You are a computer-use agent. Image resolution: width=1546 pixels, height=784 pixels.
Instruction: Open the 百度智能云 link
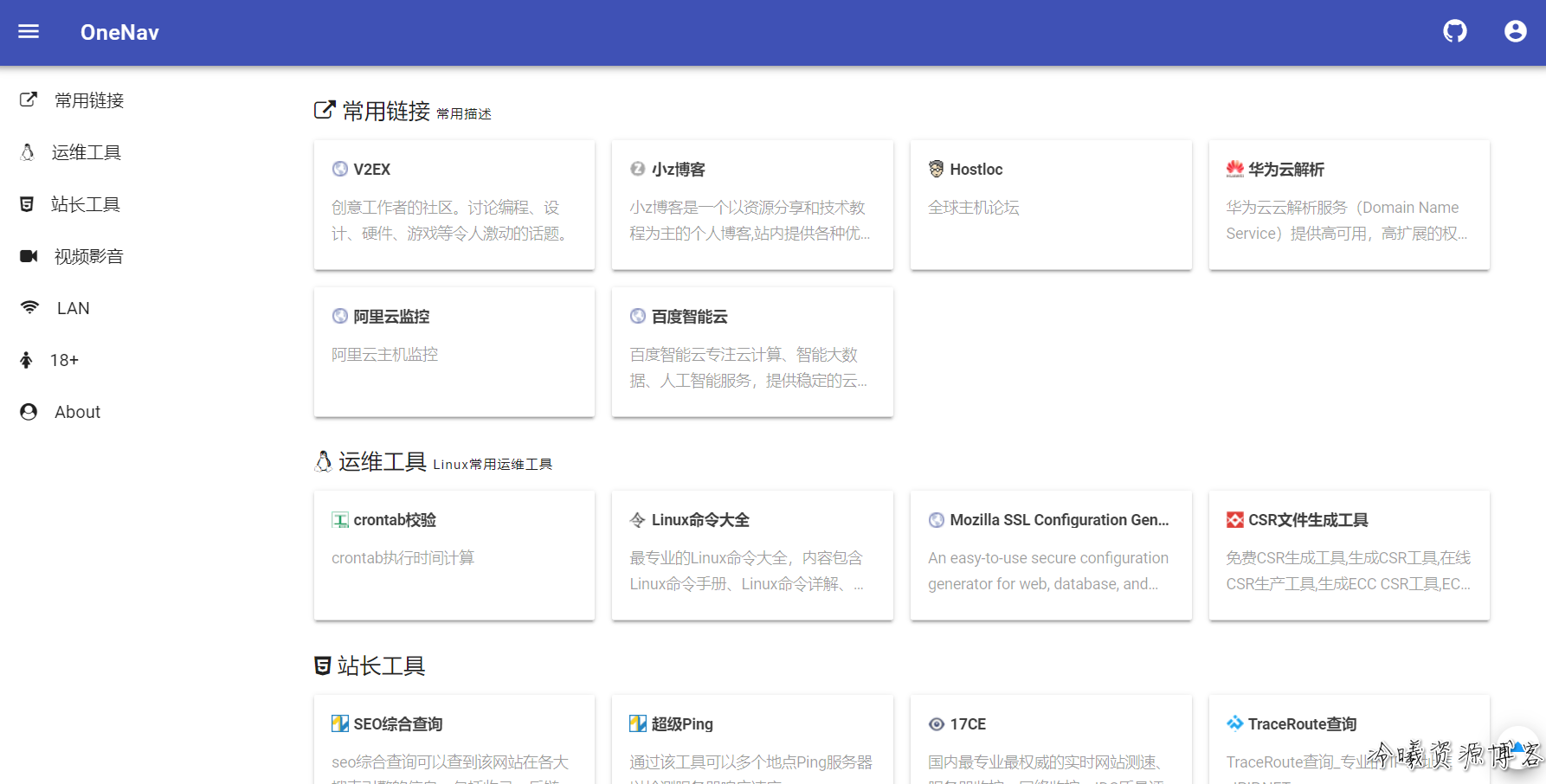[x=752, y=352]
